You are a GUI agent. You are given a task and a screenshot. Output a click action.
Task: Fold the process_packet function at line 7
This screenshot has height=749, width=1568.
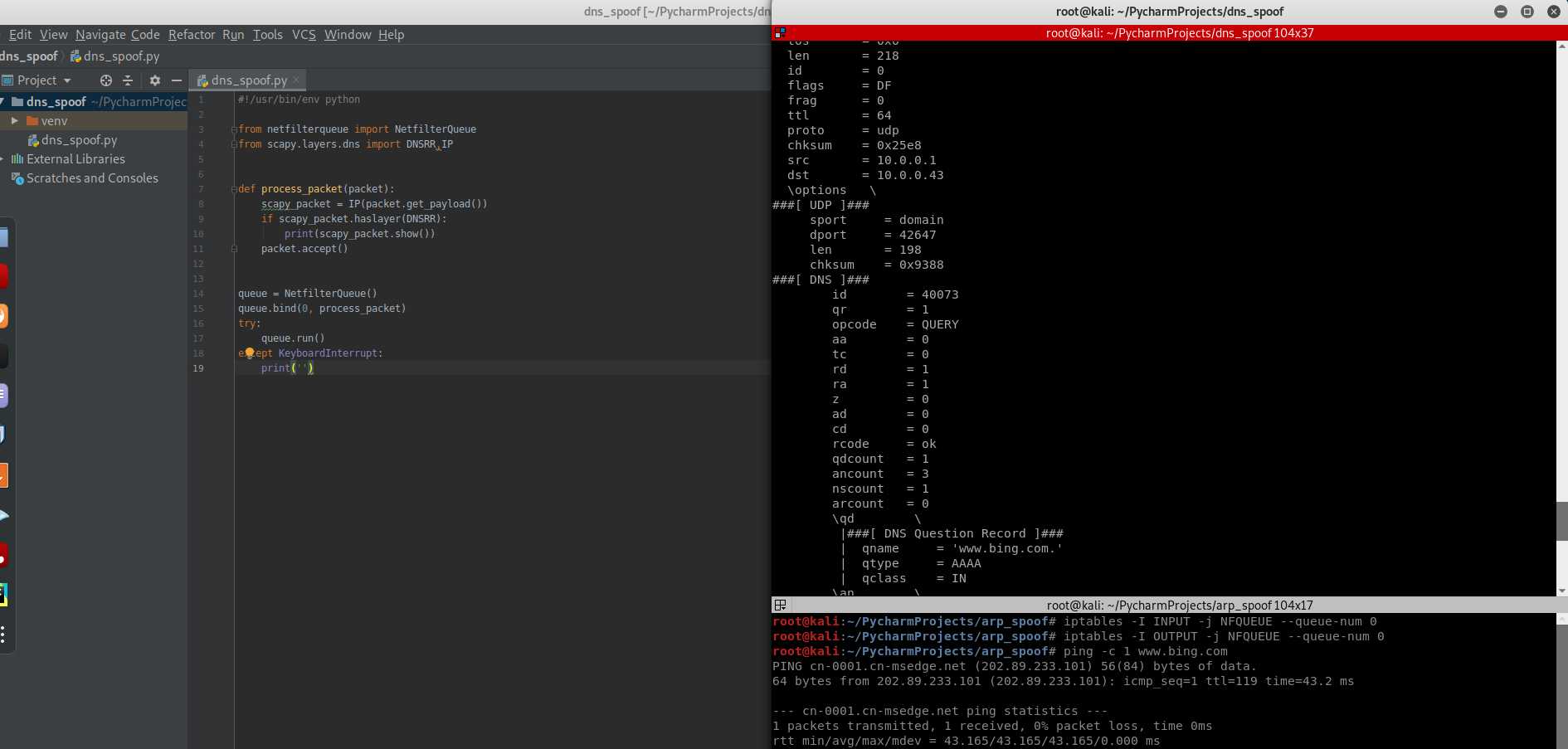234,189
